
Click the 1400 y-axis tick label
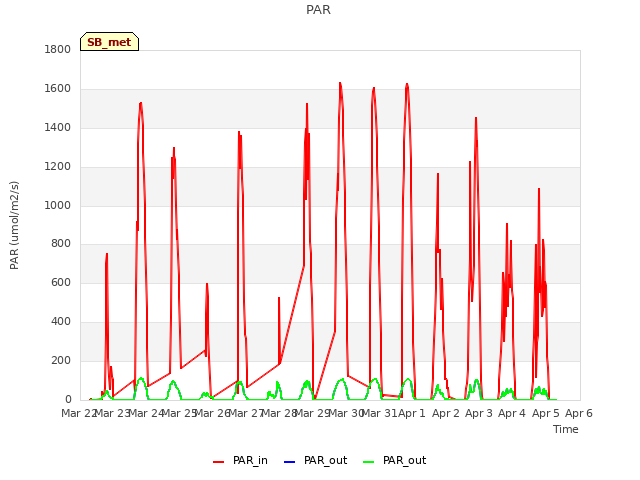[58, 128]
